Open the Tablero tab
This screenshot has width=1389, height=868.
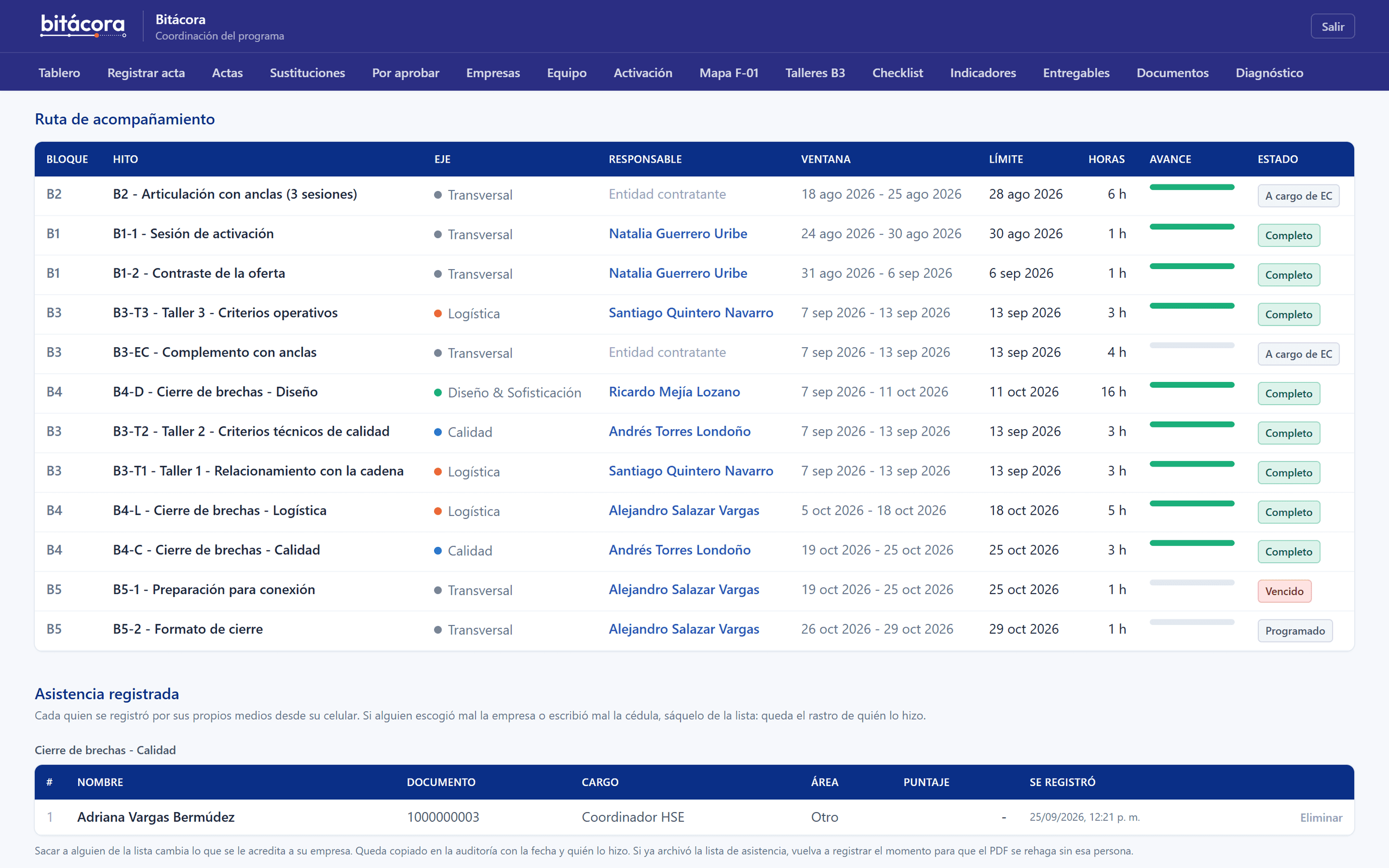(59, 73)
